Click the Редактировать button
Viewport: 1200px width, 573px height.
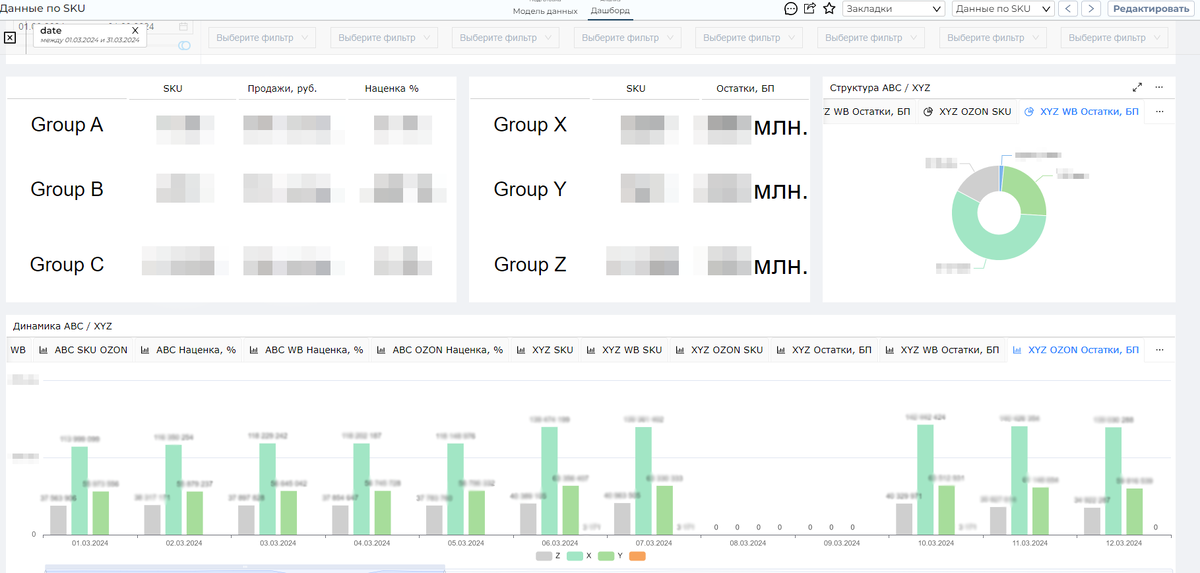(1151, 8)
